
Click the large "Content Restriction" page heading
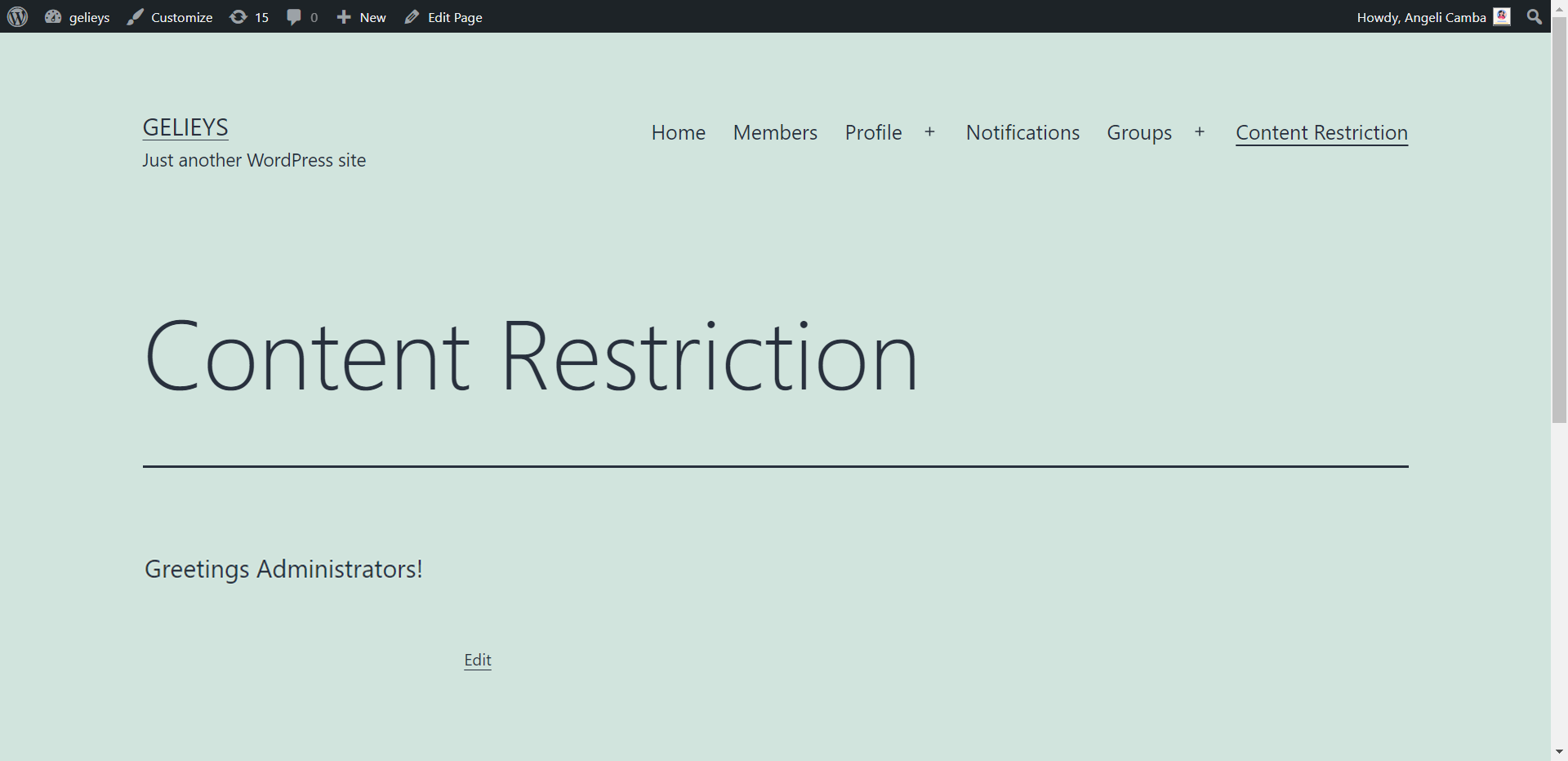[x=531, y=356]
